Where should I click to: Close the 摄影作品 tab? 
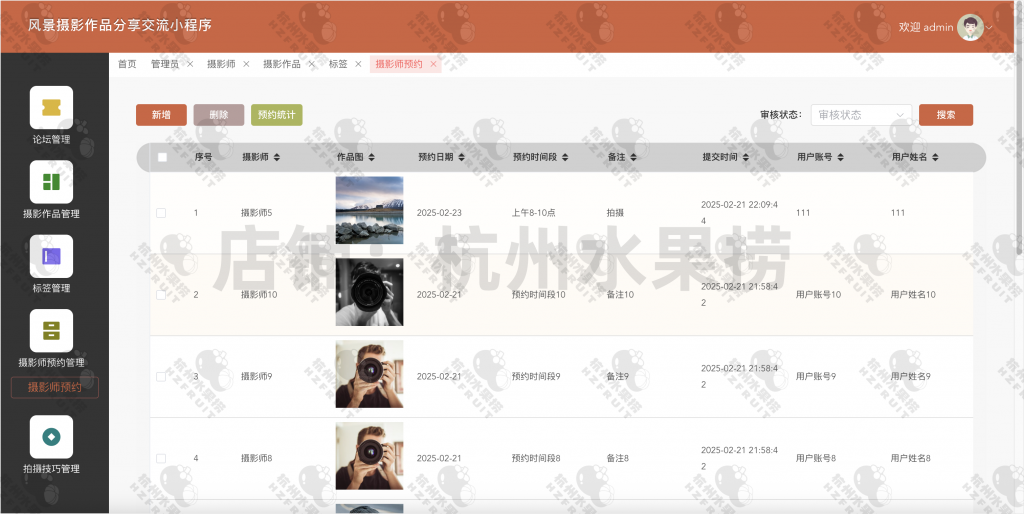(312, 64)
